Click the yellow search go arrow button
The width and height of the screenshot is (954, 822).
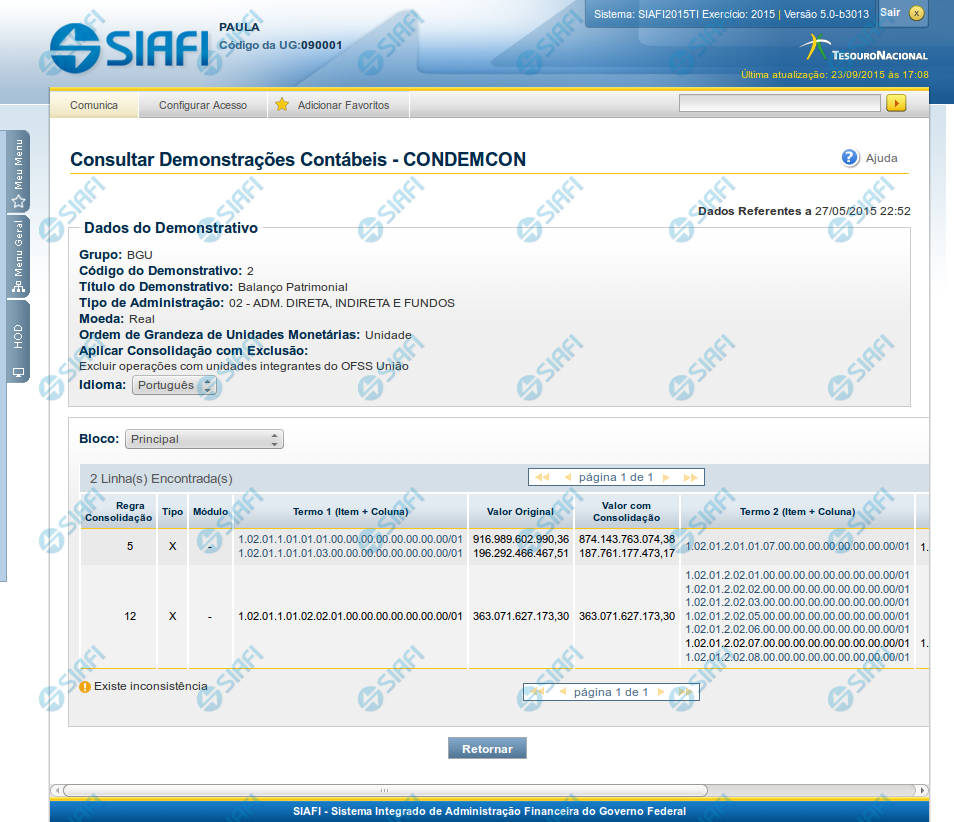[x=896, y=103]
